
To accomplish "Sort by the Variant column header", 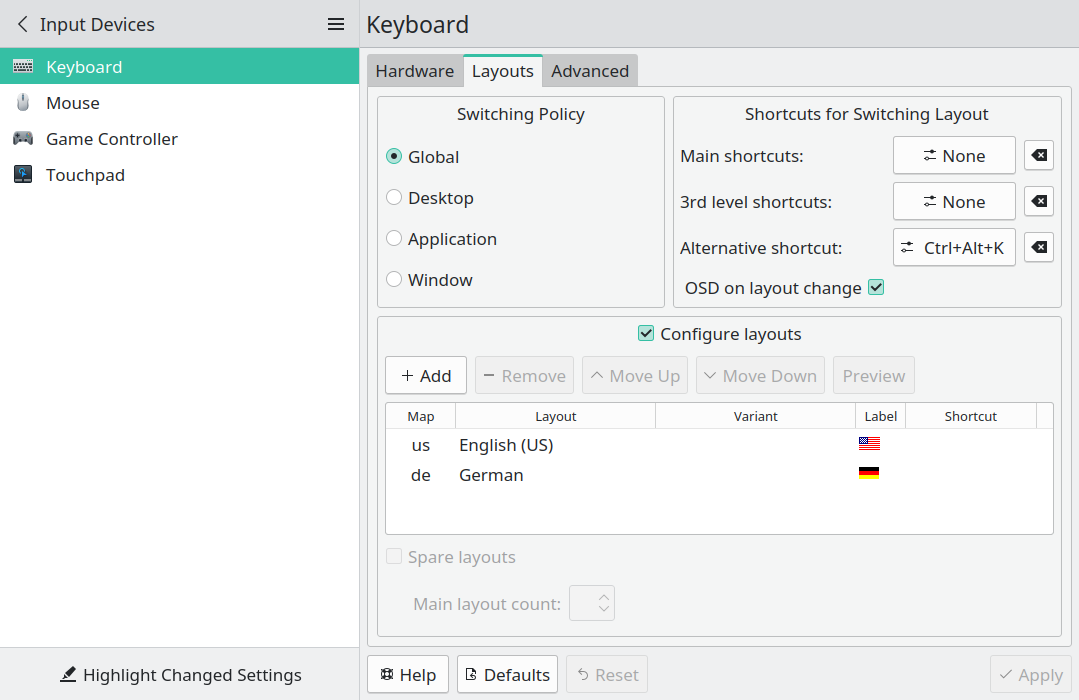I will tap(756, 416).
